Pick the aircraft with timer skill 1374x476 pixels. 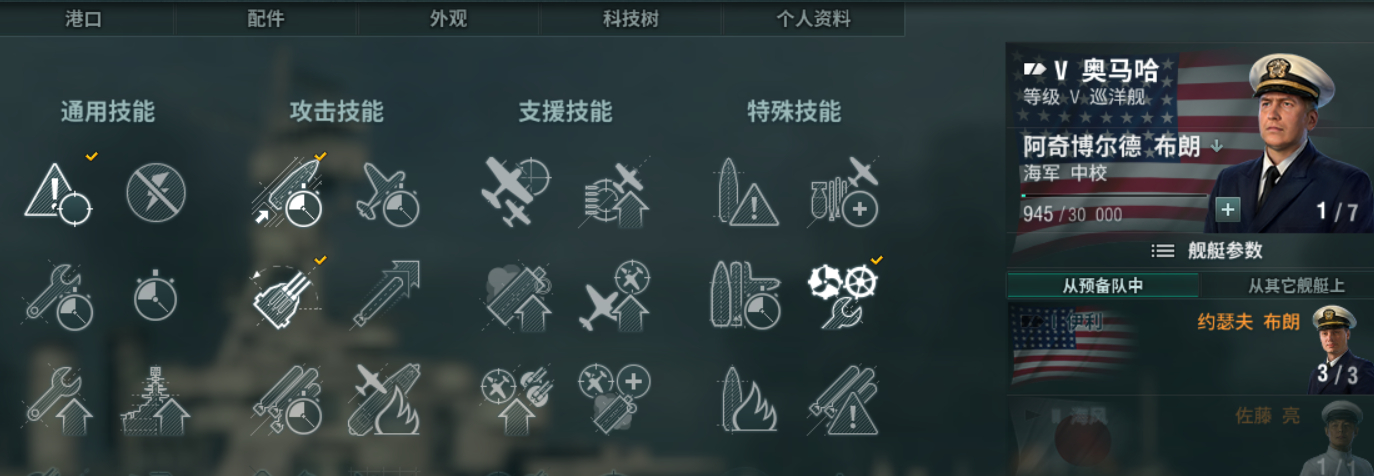coord(388,193)
